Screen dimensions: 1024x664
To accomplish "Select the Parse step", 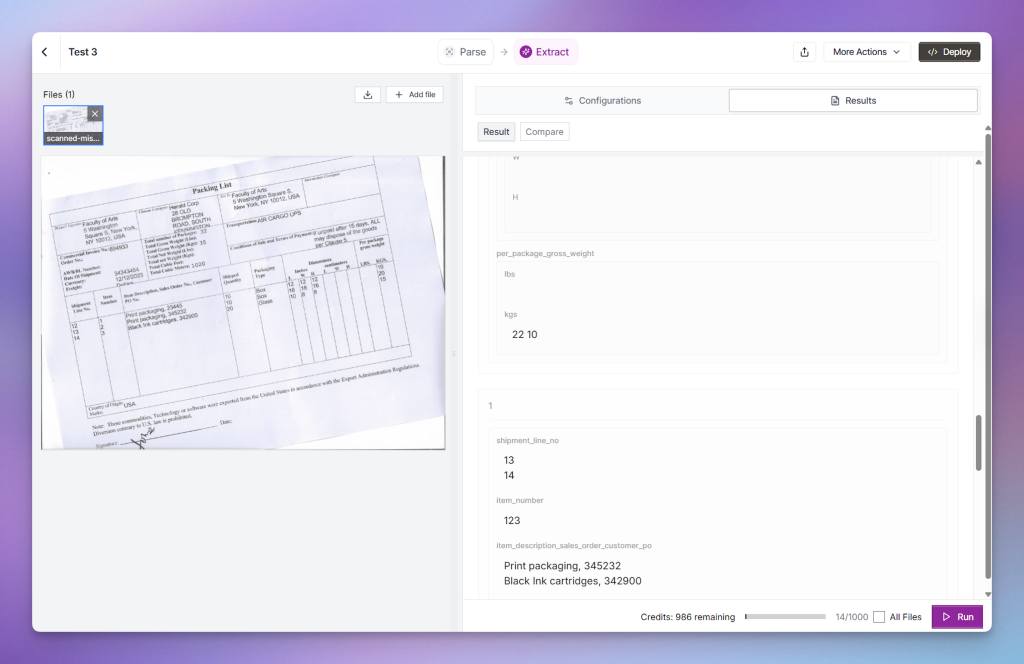I will point(465,52).
